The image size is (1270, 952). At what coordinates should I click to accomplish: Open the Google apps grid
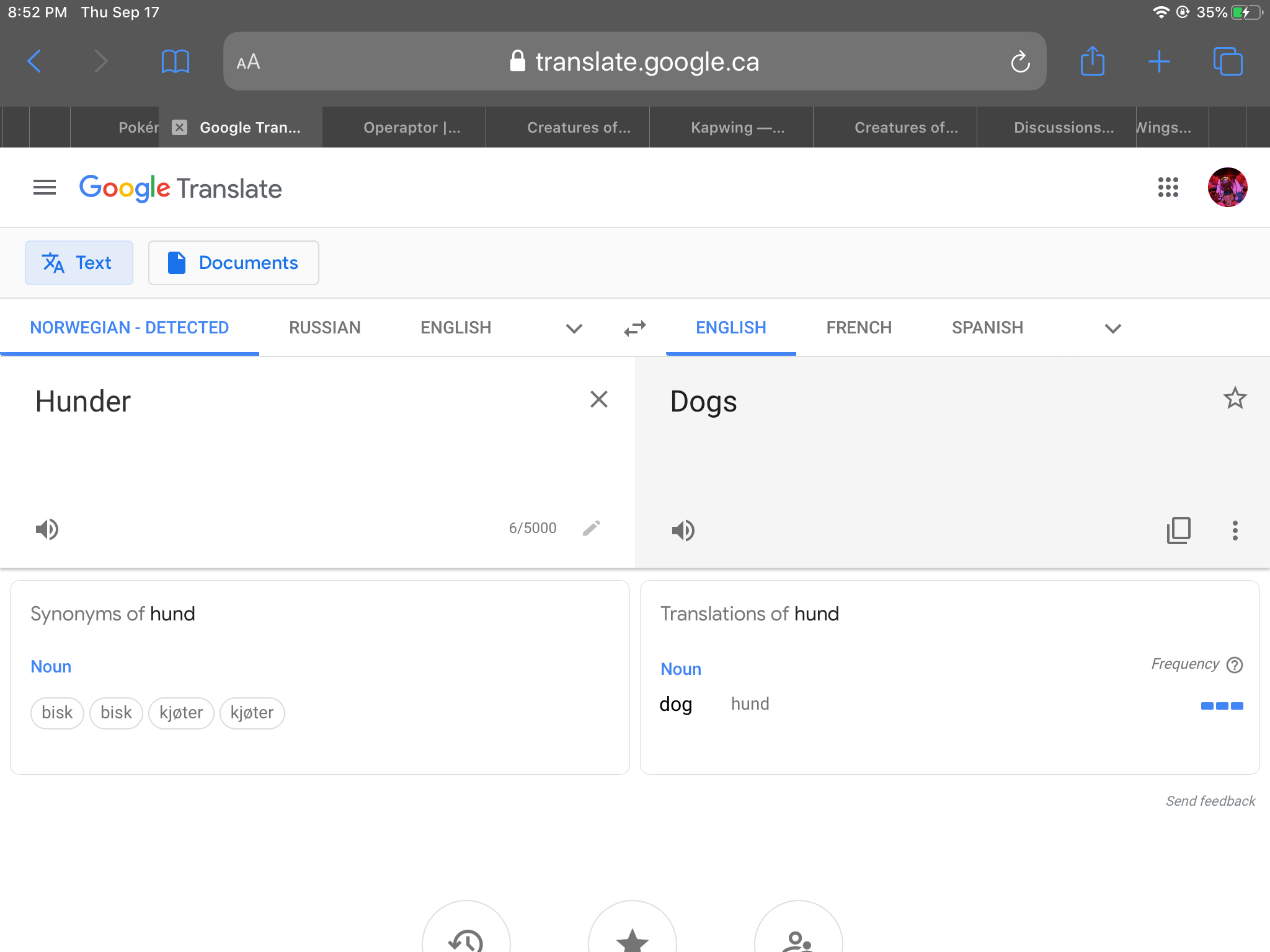(x=1168, y=187)
